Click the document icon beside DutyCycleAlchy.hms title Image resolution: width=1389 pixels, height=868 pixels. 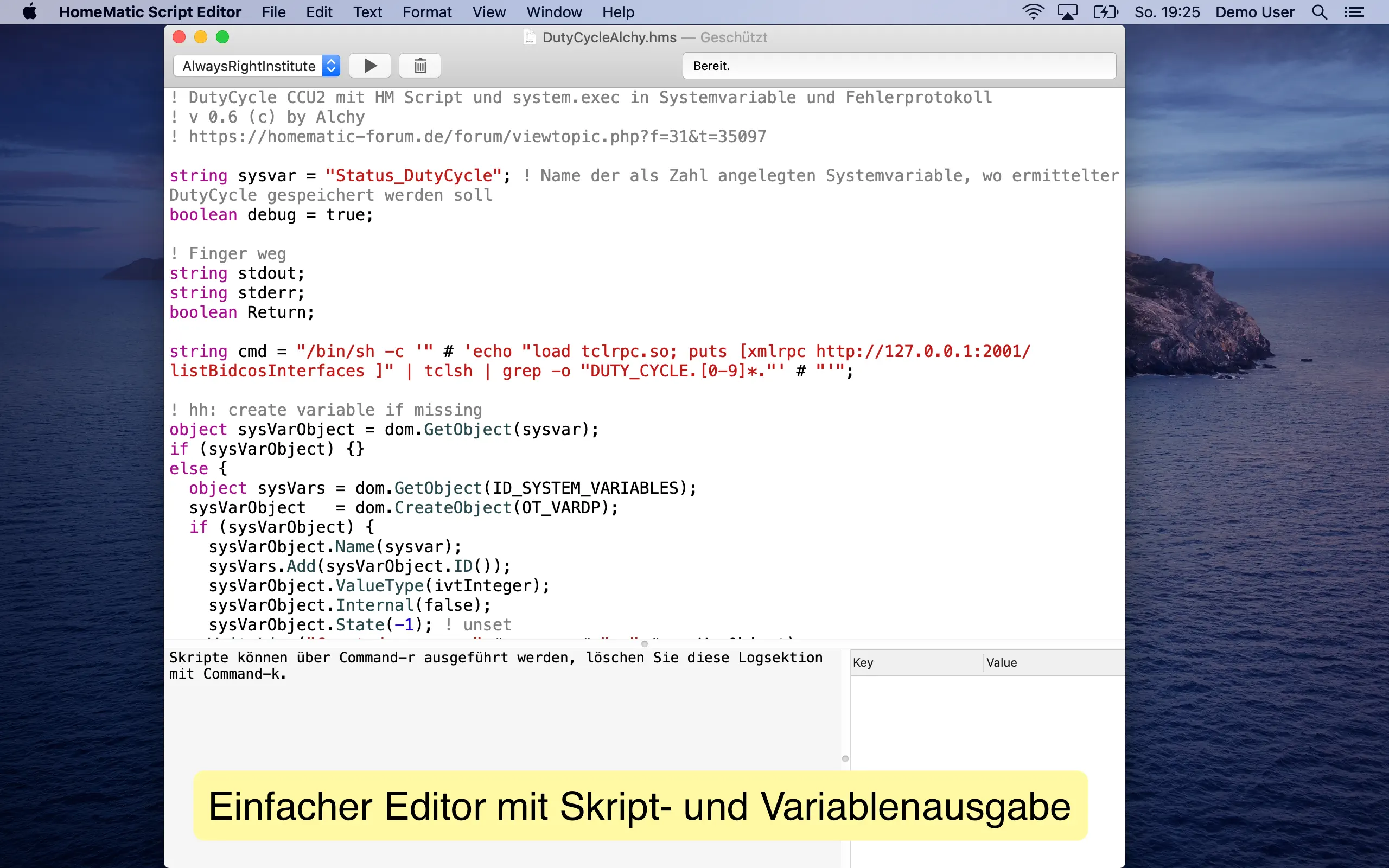[529, 37]
